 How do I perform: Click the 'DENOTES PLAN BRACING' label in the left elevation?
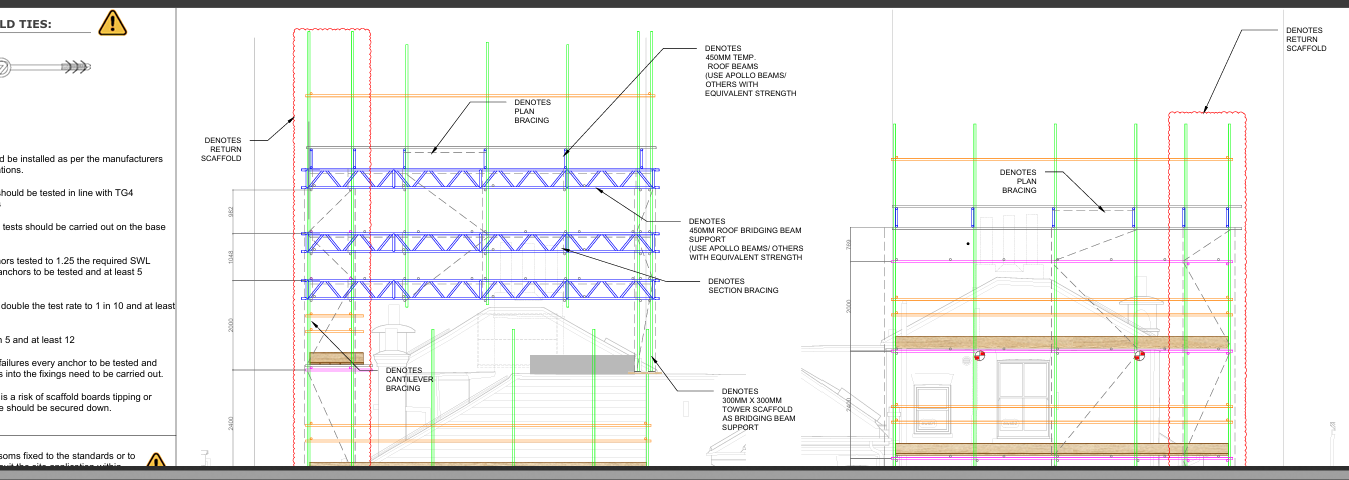coord(531,111)
